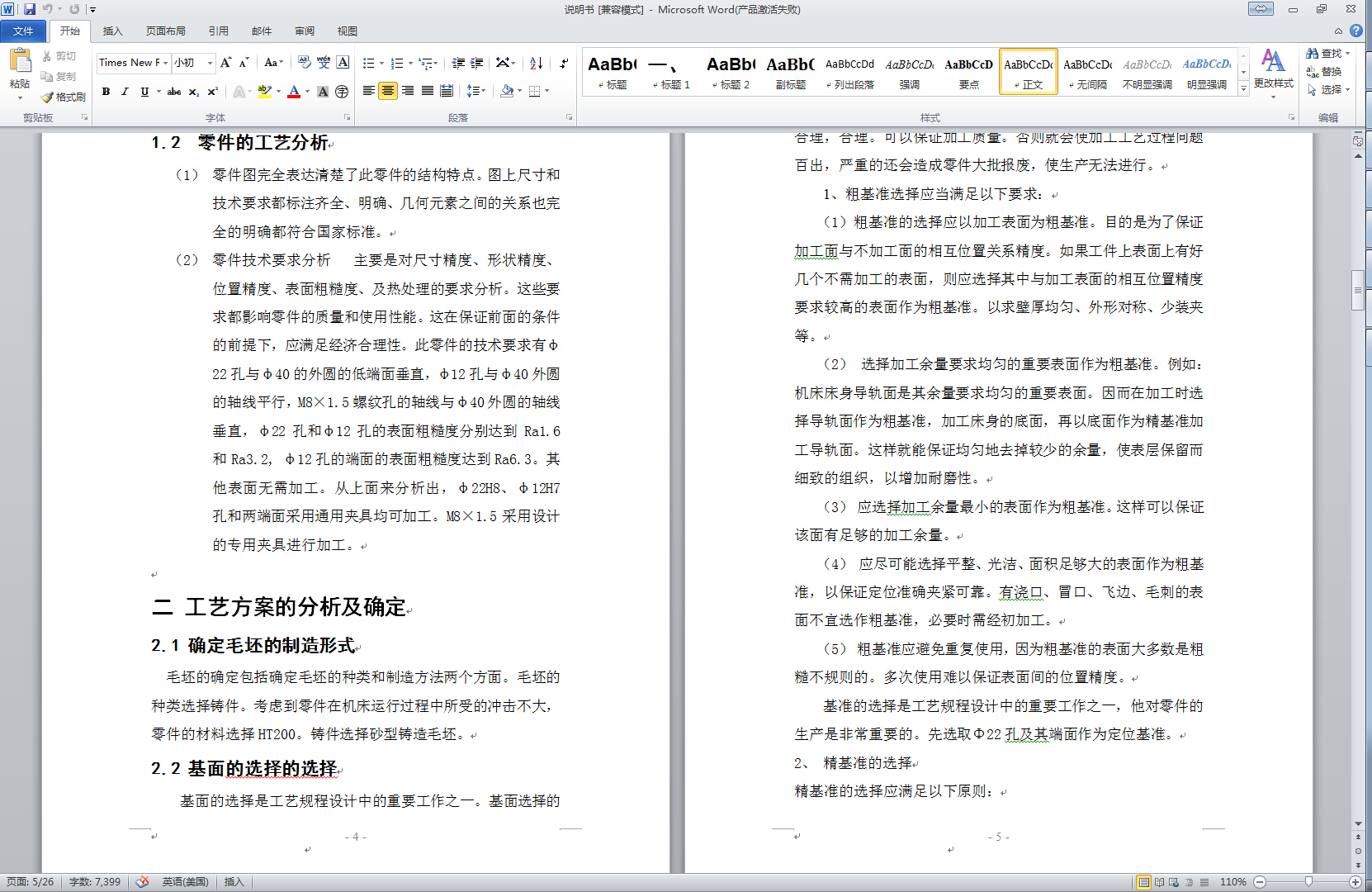Click the Paste (粘贴) clipboard icon
Viewport: 1372px width, 892px height.
[x=19, y=60]
